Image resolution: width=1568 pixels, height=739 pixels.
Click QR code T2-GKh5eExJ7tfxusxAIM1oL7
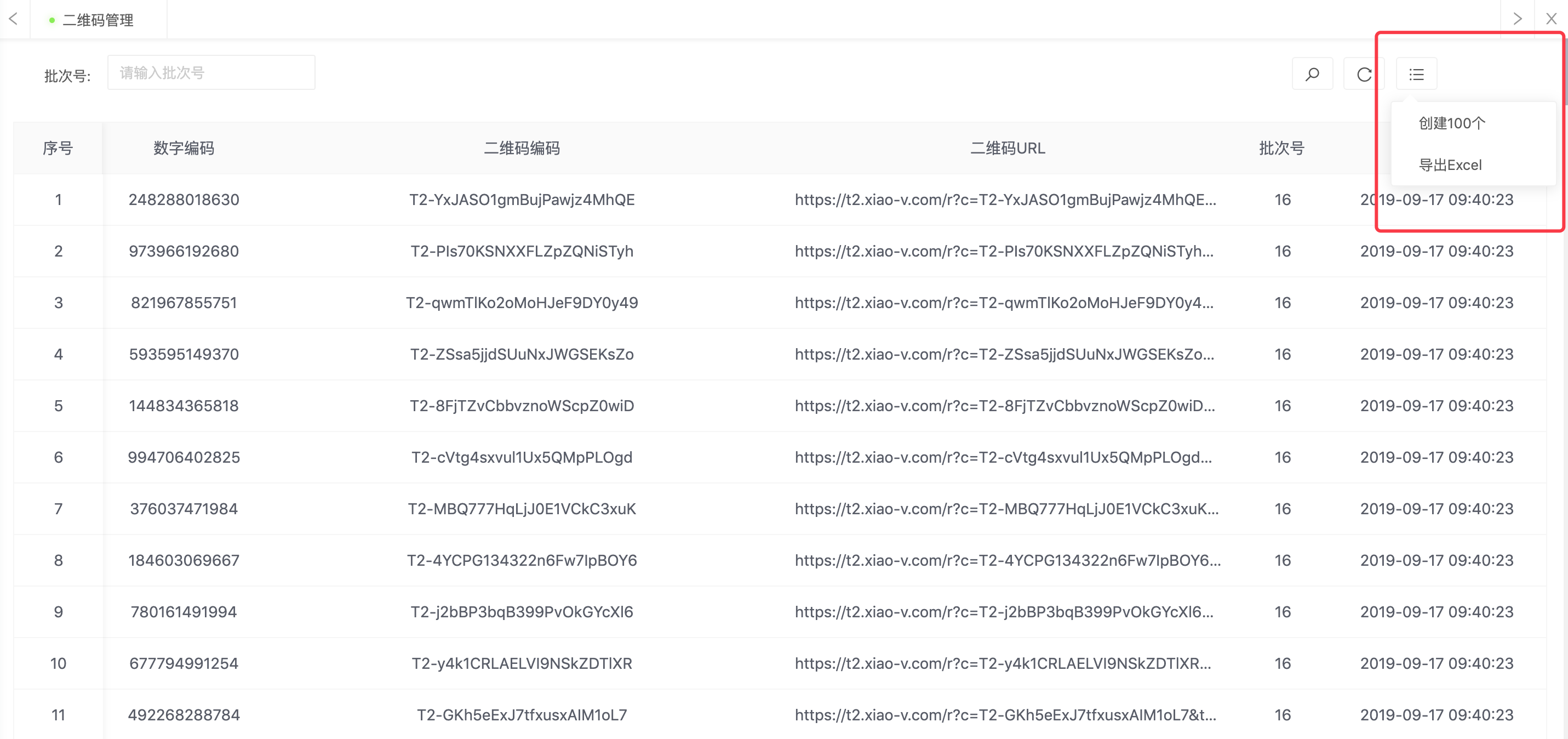pos(522,715)
